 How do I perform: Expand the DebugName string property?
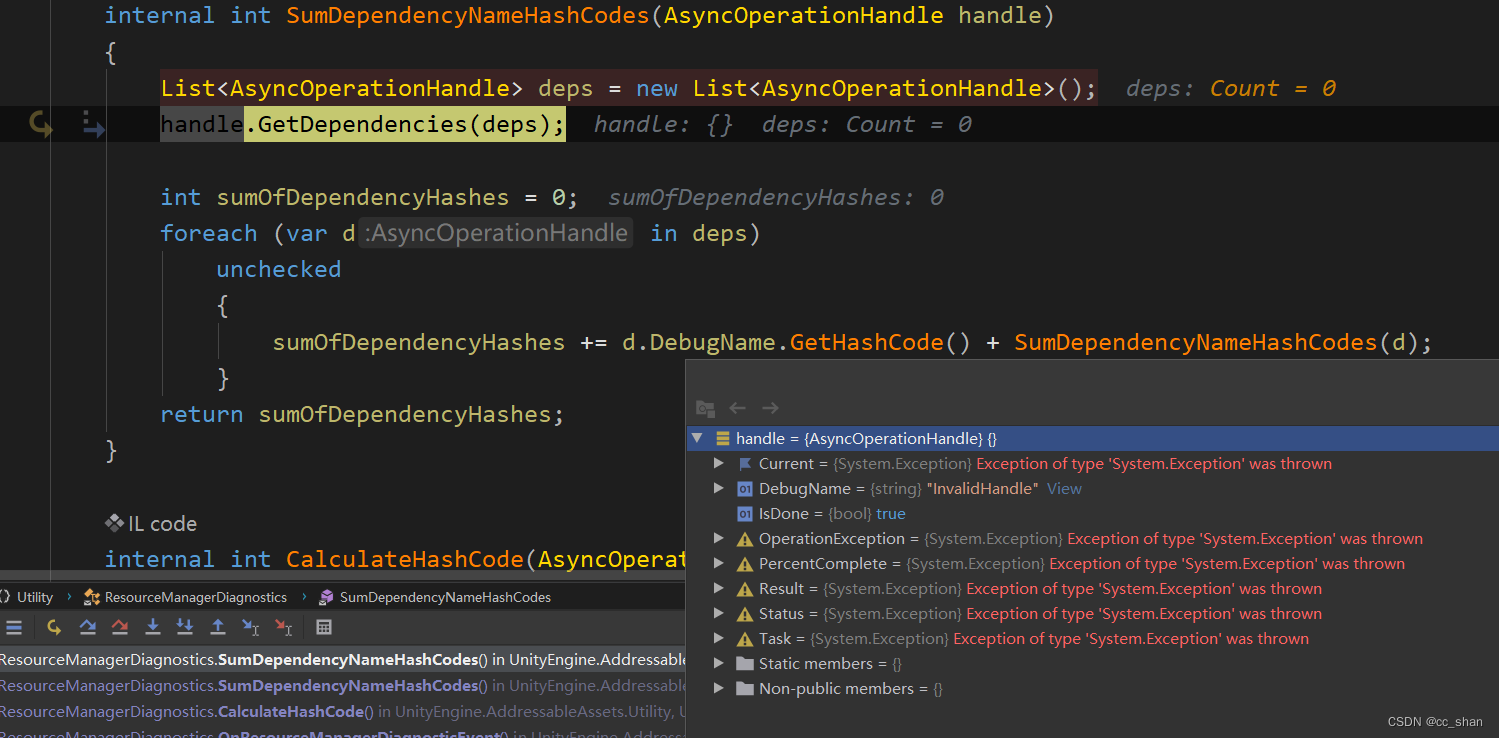(718, 488)
